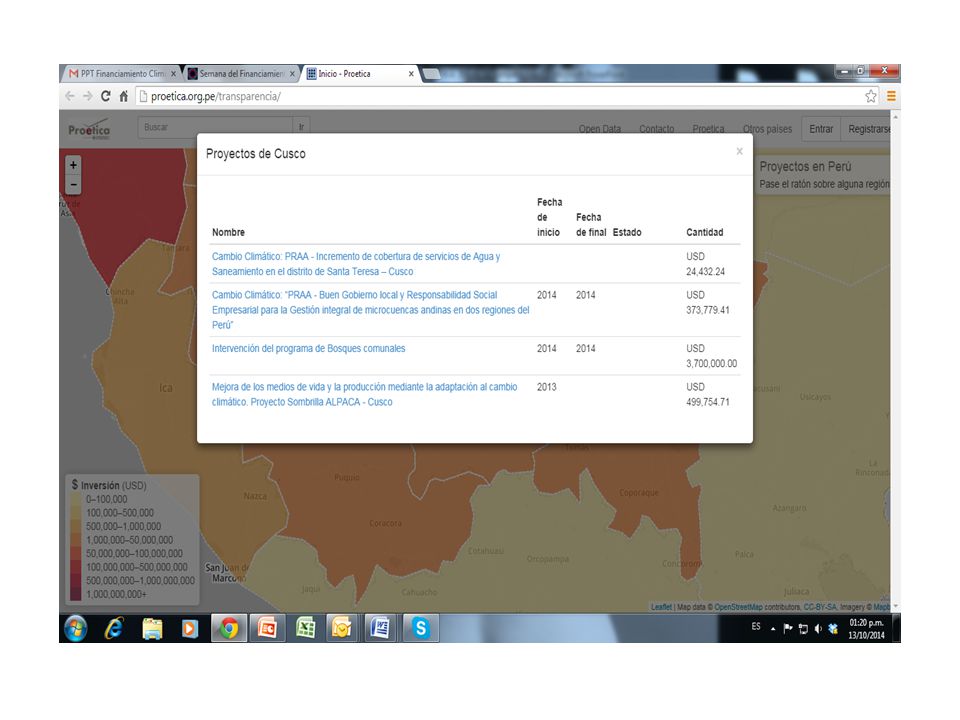
Task: Select the Inicio - Proetica tab
Action: tap(360, 73)
